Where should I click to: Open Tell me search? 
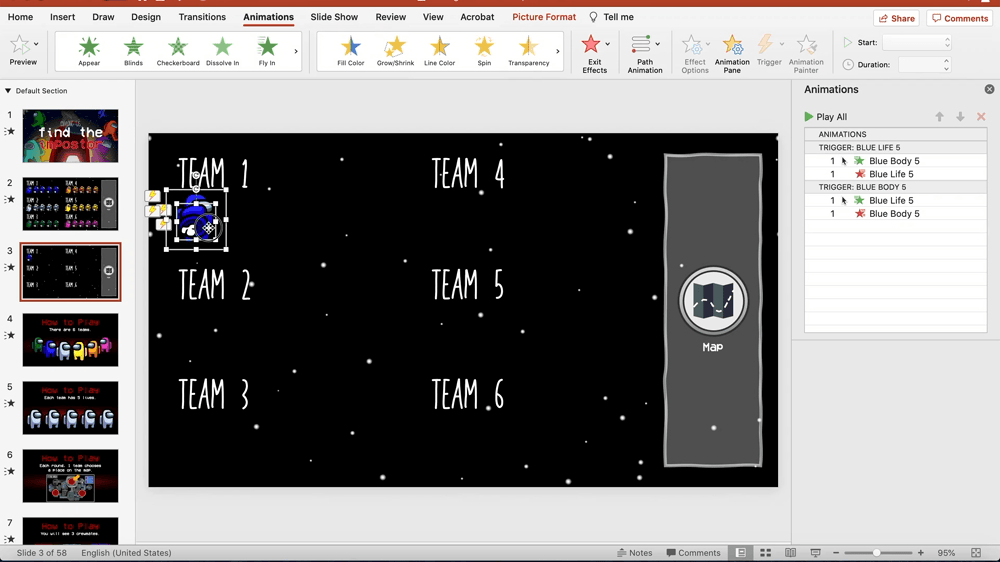[611, 17]
